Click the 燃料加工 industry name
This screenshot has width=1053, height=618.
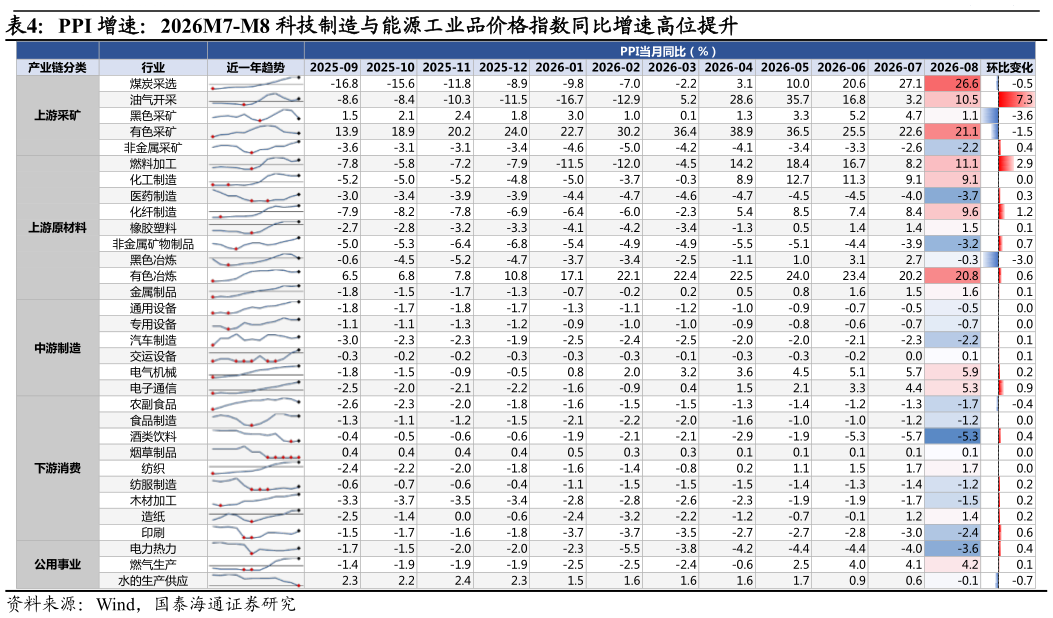153,163
